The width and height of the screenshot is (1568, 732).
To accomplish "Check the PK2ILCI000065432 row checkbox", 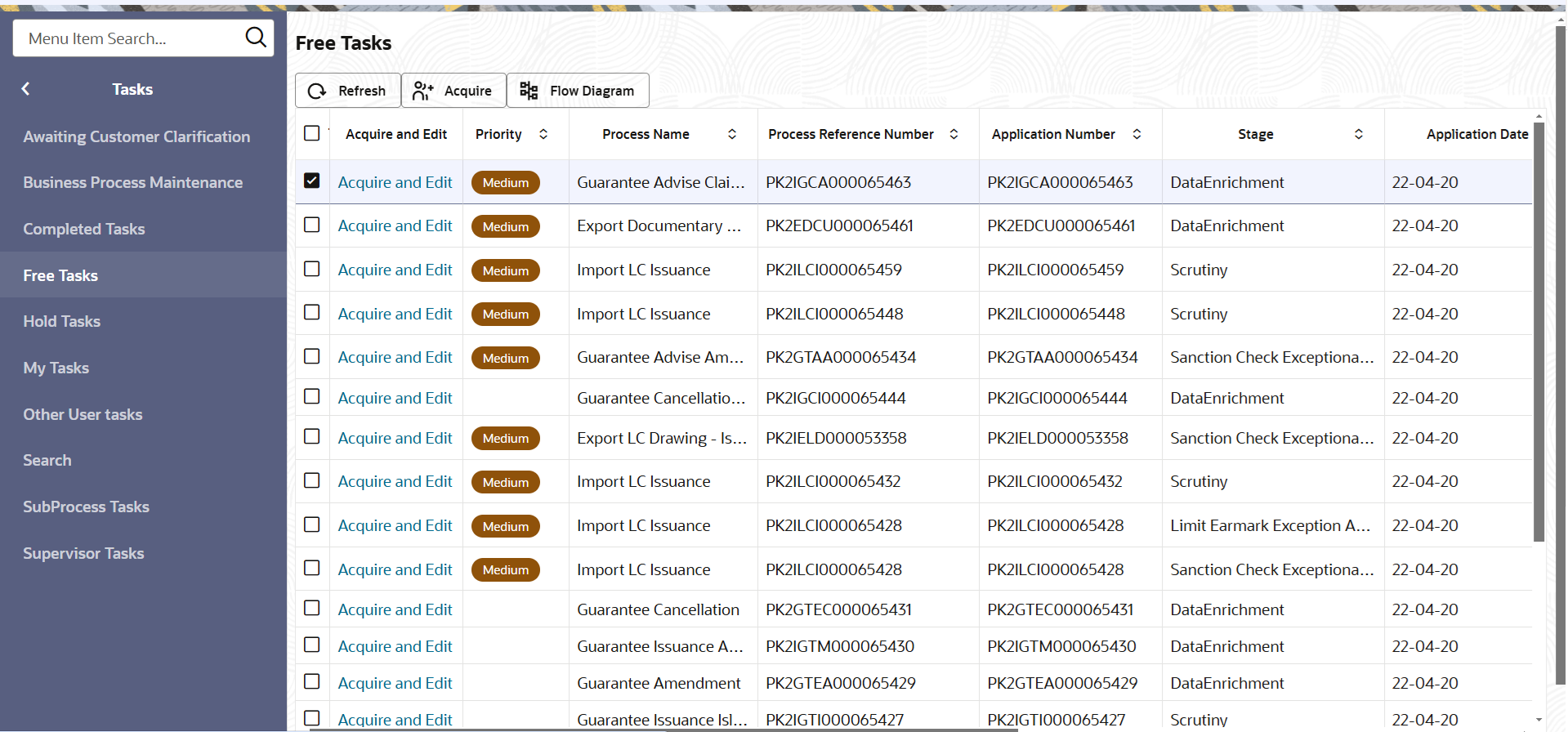I will coord(312,480).
